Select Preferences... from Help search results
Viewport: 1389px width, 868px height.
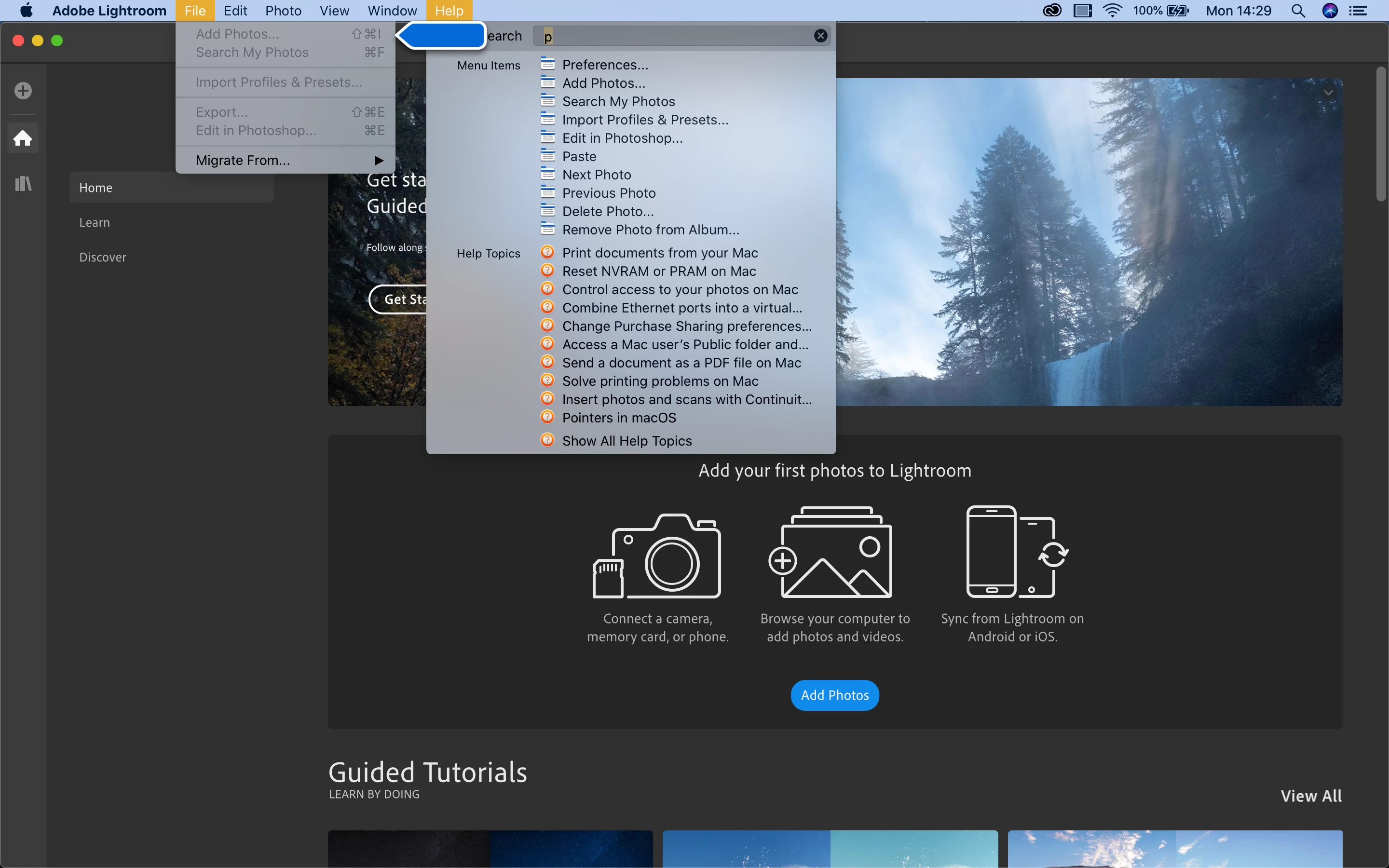coord(605,64)
